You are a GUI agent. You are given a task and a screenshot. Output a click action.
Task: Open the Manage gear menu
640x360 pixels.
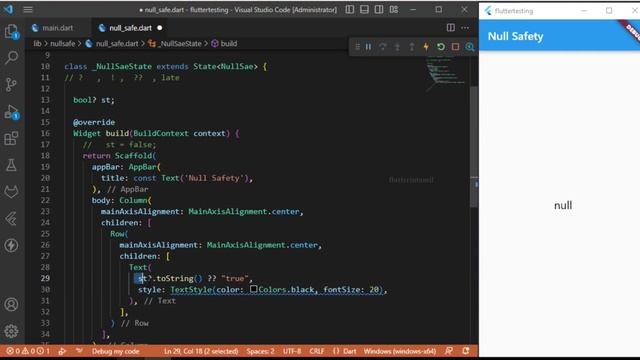11,331
